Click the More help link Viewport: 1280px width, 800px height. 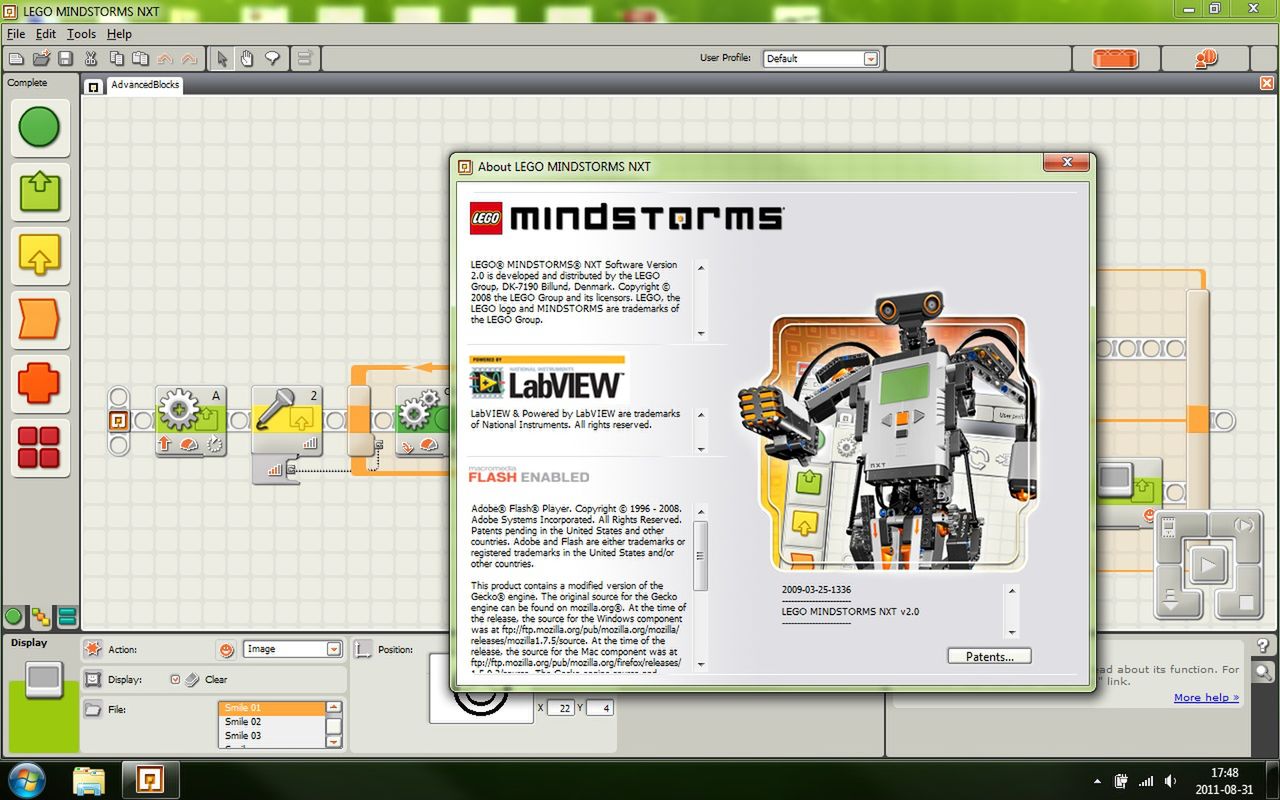click(x=1206, y=698)
